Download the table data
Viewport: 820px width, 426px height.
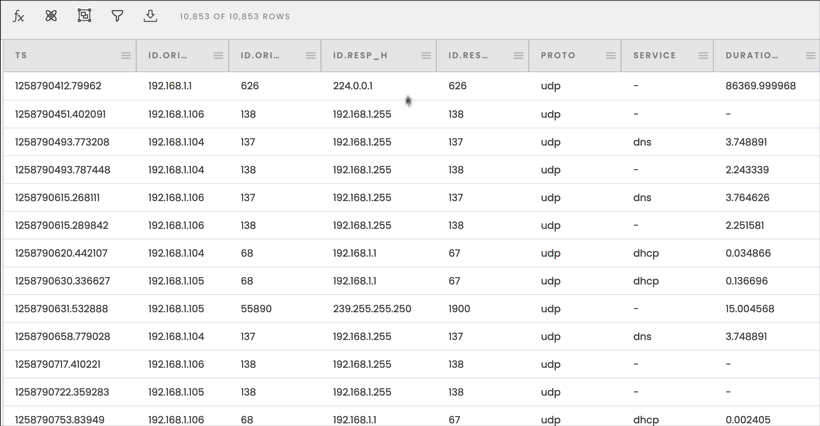pos(150,16)
